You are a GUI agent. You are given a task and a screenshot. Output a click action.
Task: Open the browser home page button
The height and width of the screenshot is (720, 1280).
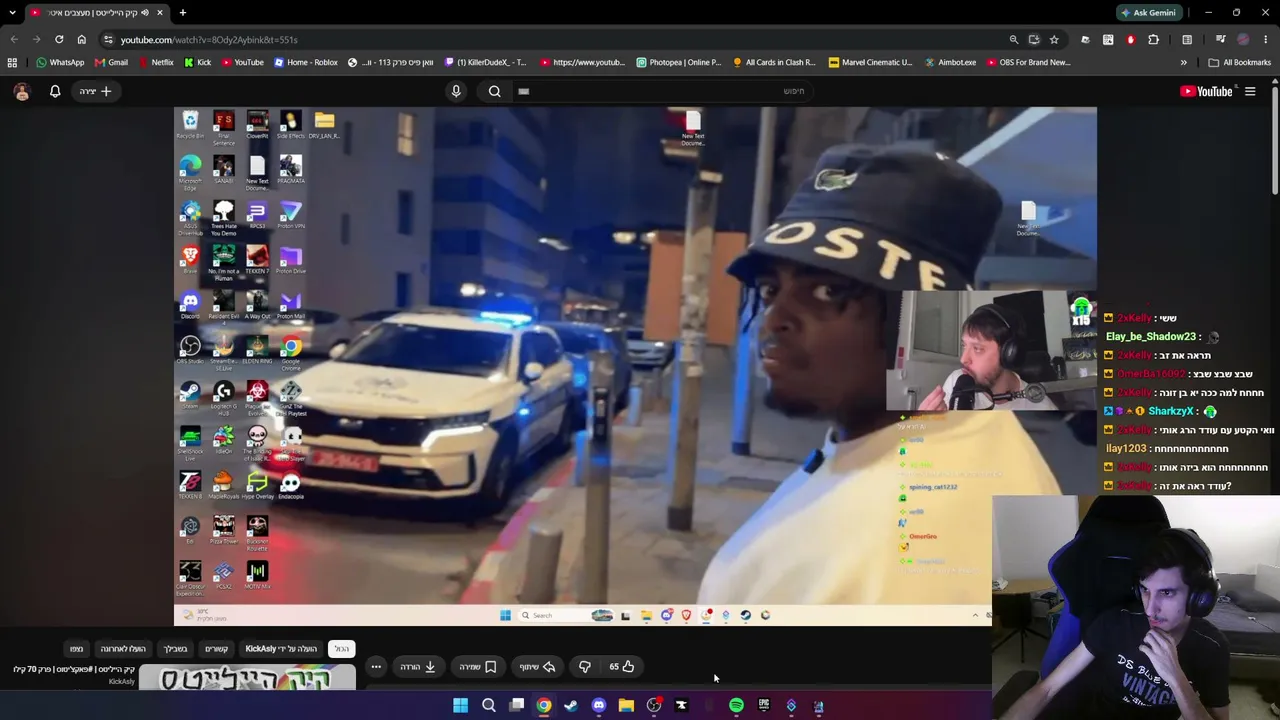[x=82, y=39]
